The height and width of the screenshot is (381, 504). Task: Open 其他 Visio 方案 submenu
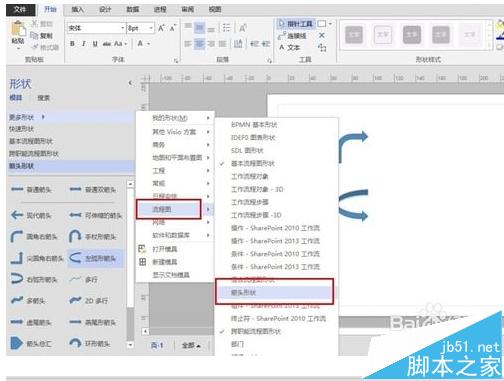click(x=175, y=132)
